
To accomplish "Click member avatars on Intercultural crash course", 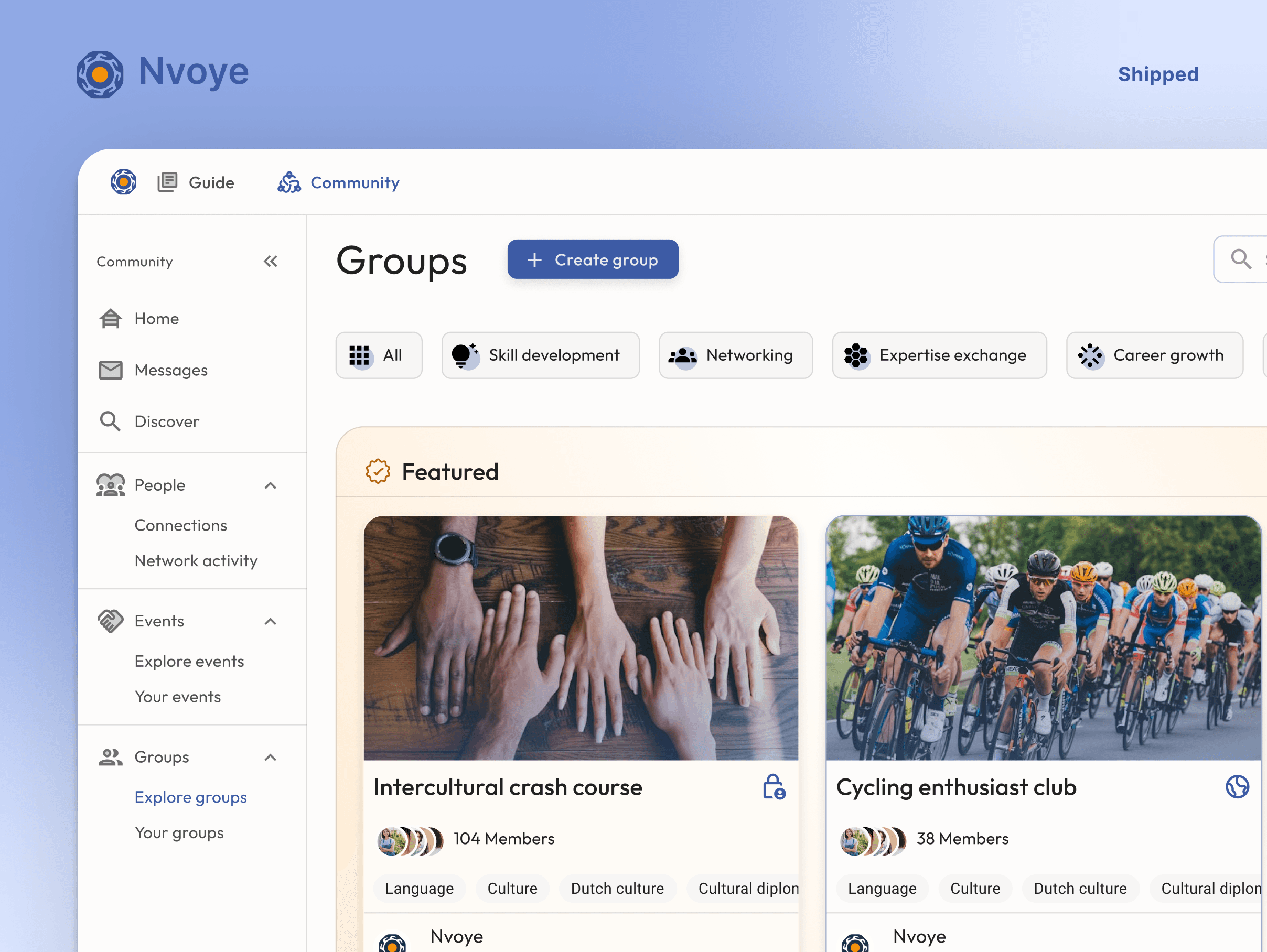I will 410,840.
